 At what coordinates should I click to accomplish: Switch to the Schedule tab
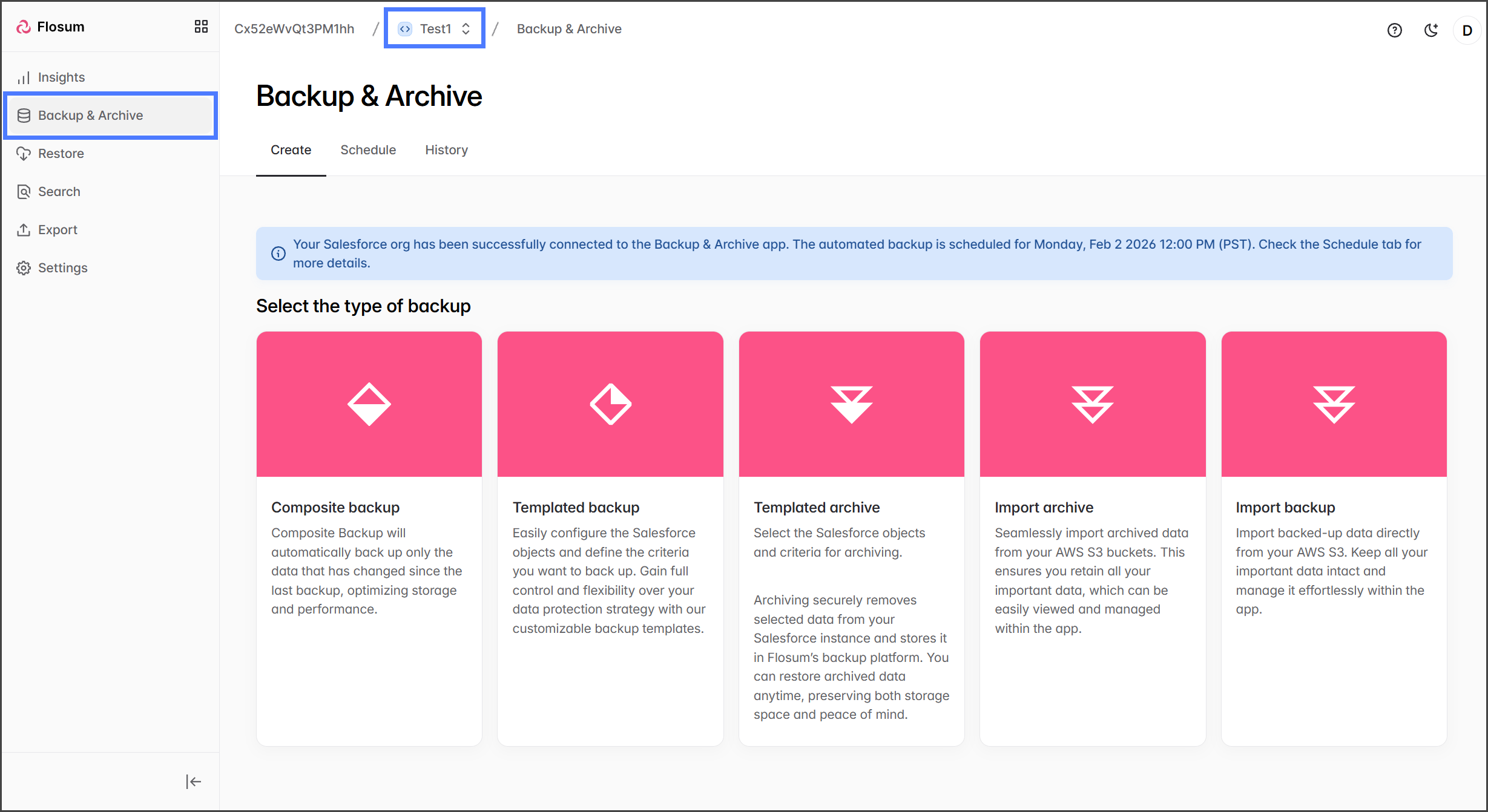(x=368, y=150)
